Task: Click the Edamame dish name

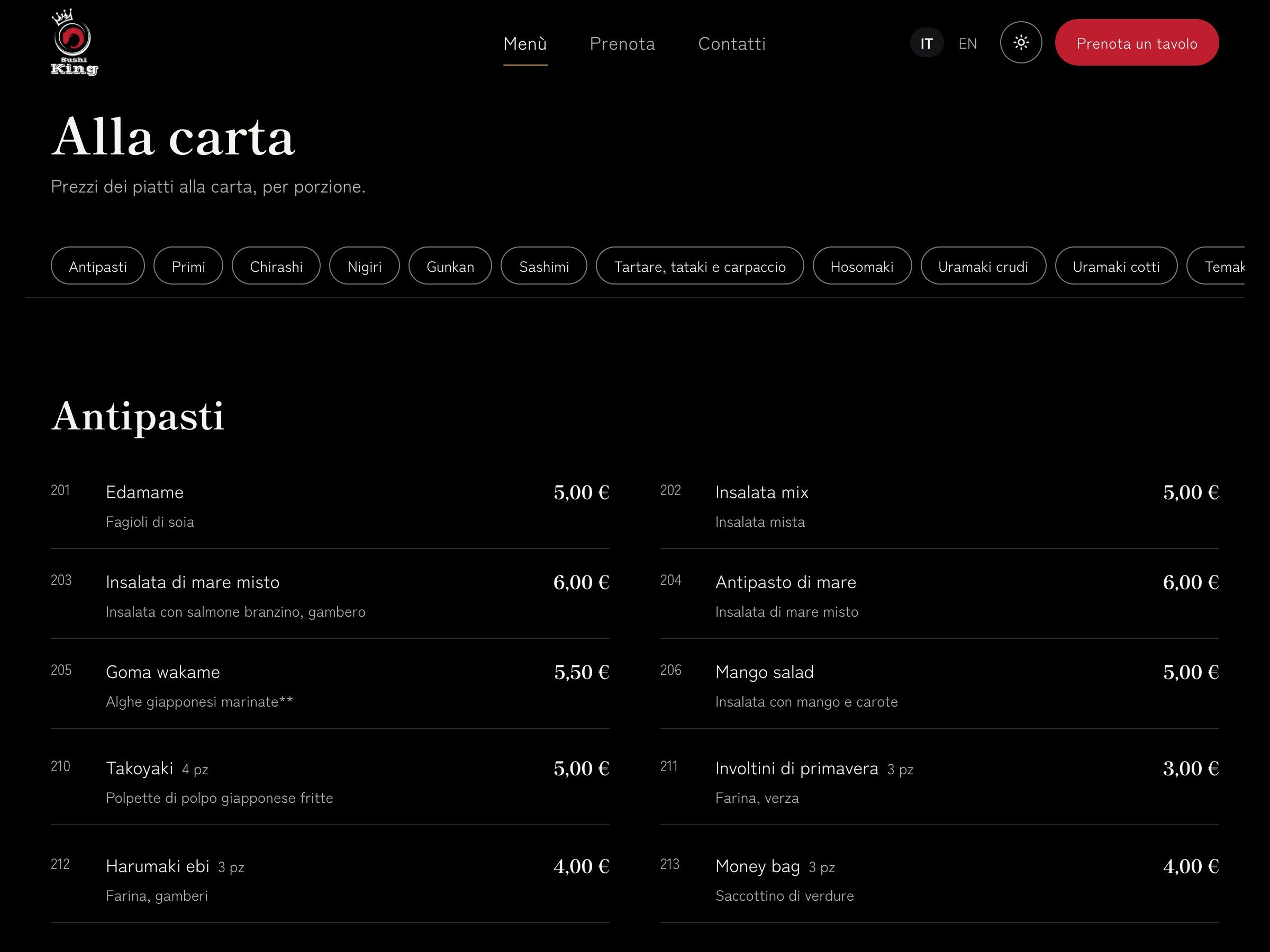Action: coord(144,492)
